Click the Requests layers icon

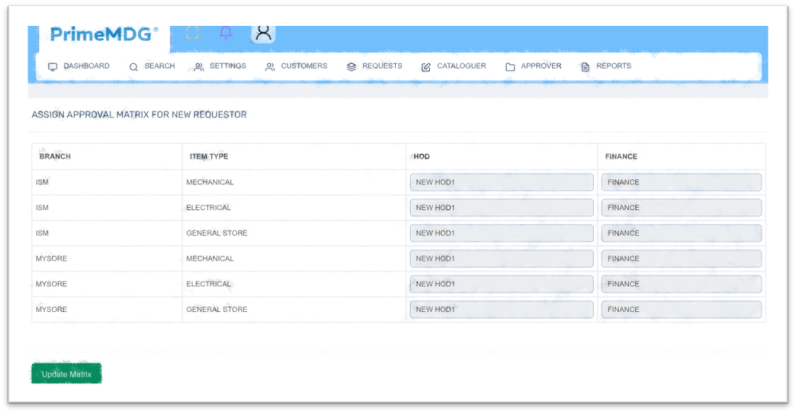351,67
